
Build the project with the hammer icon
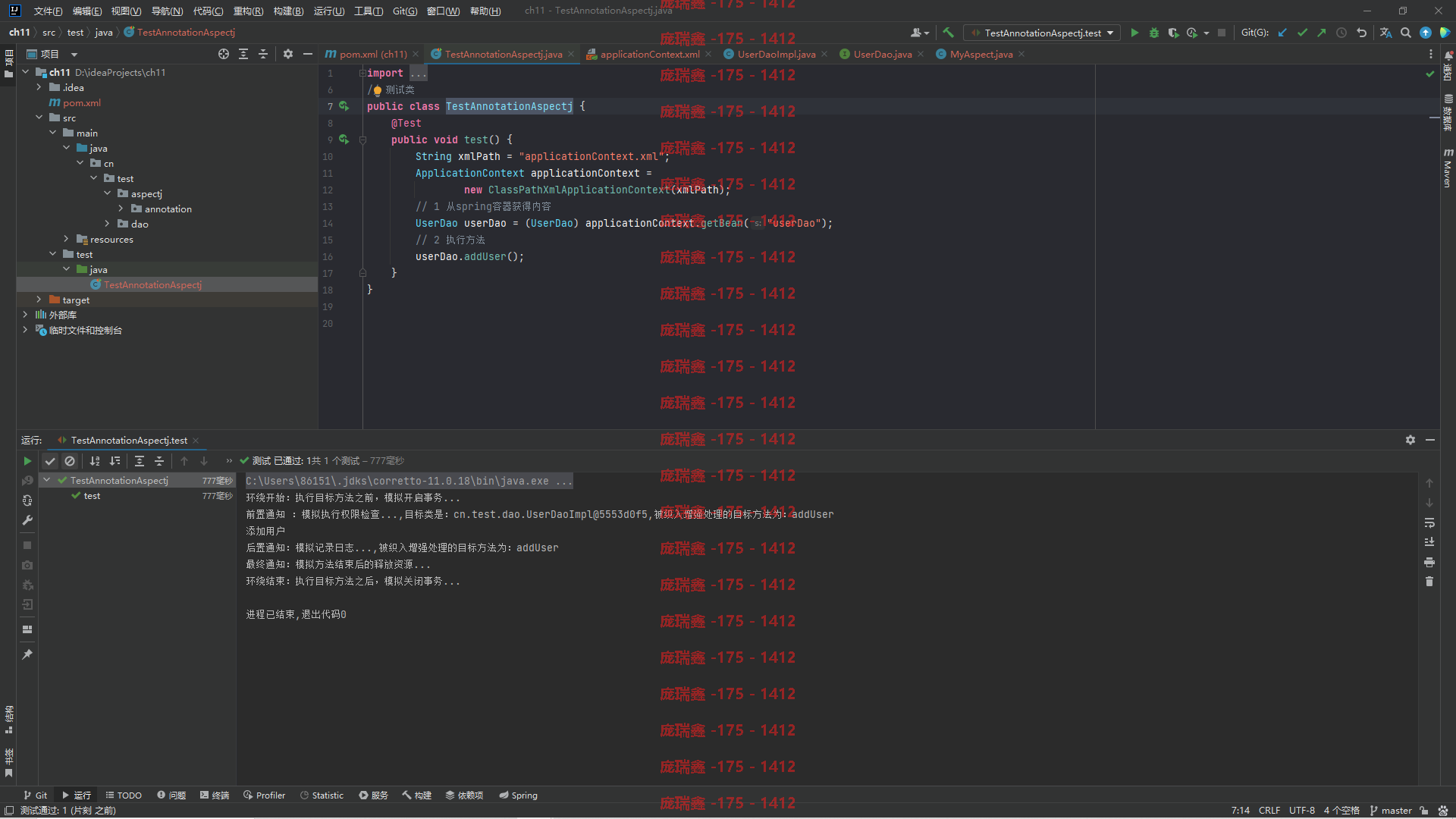click(948, 33)
